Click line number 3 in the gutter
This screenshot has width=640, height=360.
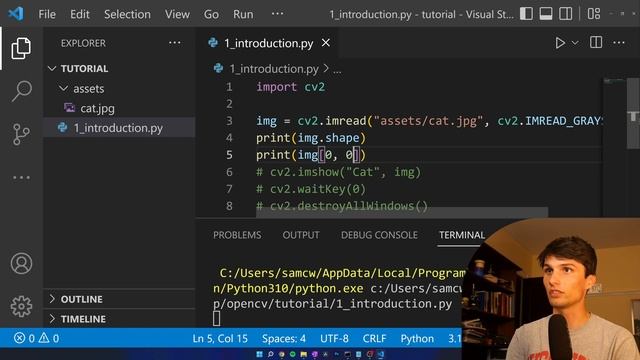click(x=229, y=121)
